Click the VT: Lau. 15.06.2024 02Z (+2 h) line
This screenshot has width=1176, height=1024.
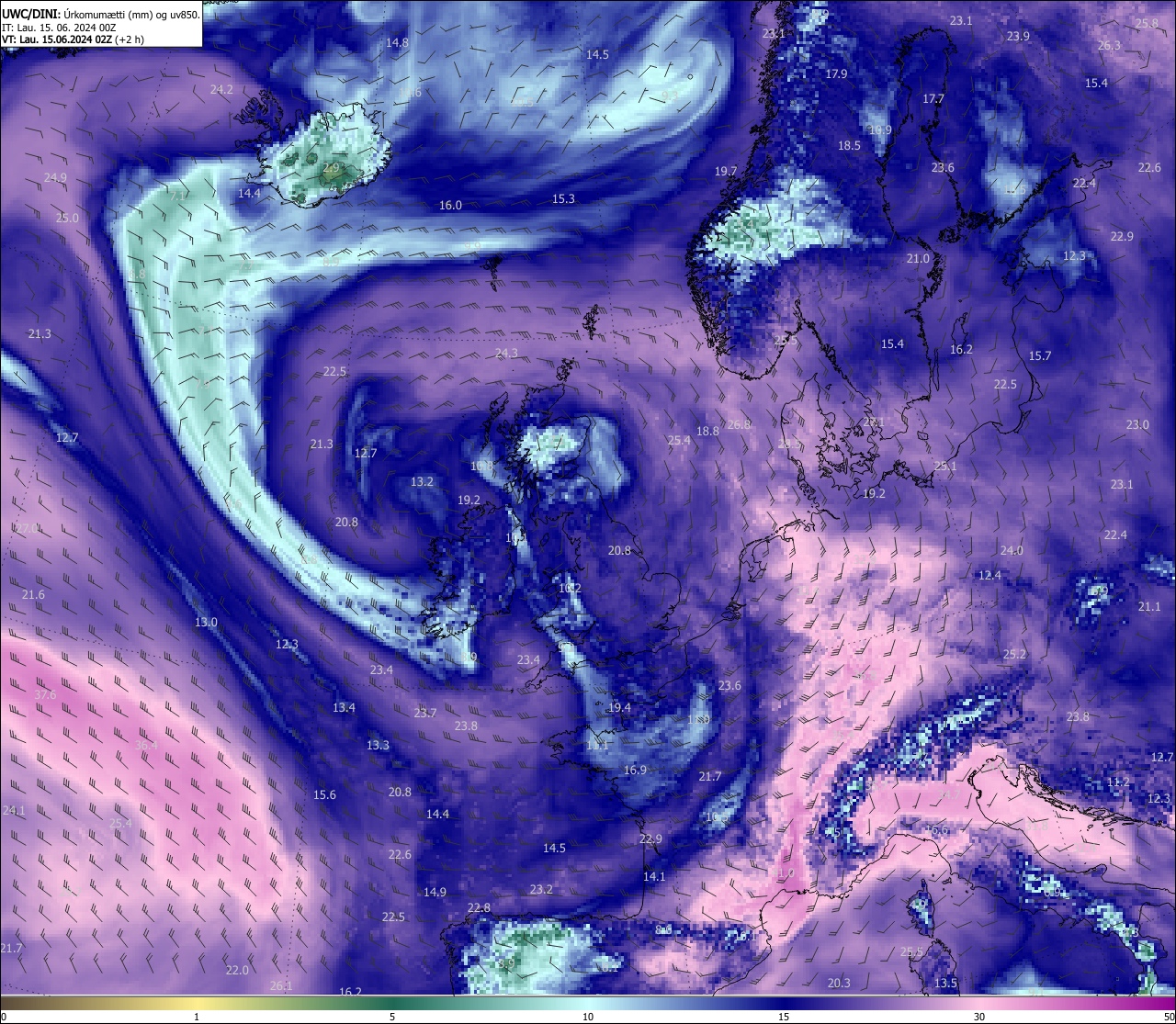(73, 39)
